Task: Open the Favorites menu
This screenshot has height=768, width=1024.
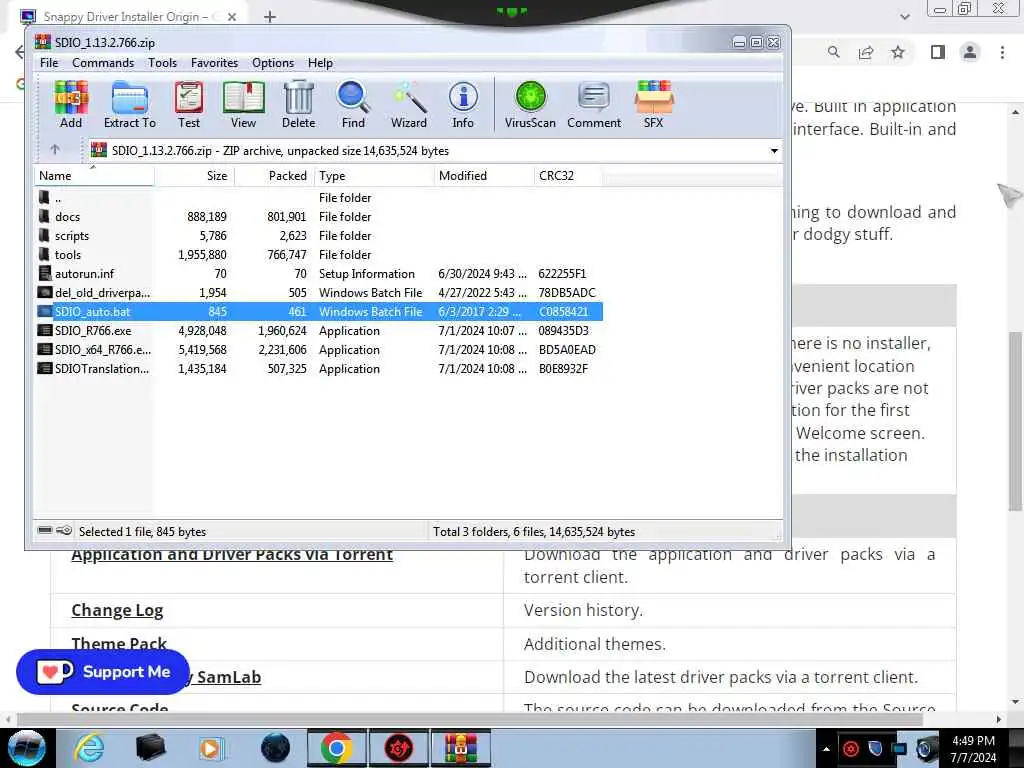Action: [x=214, y=63]
